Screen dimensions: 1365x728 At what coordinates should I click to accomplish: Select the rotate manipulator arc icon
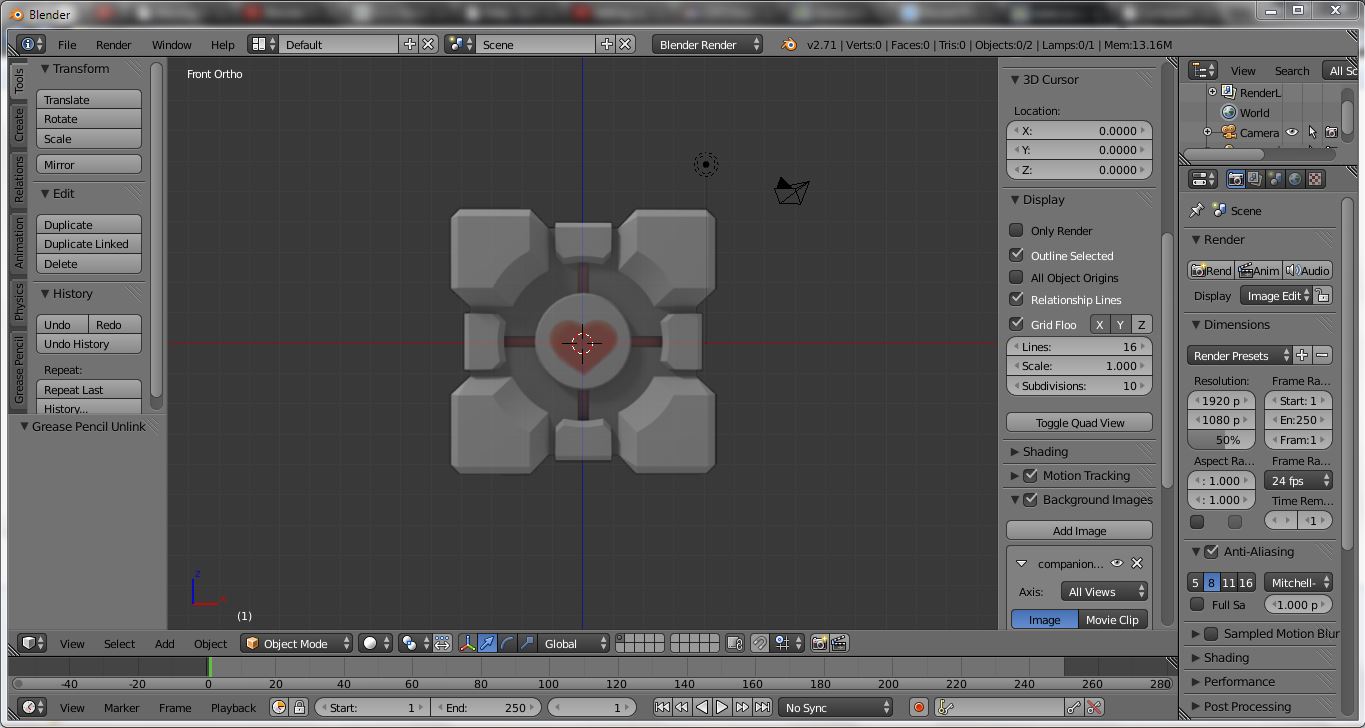[x=507, y=643]
